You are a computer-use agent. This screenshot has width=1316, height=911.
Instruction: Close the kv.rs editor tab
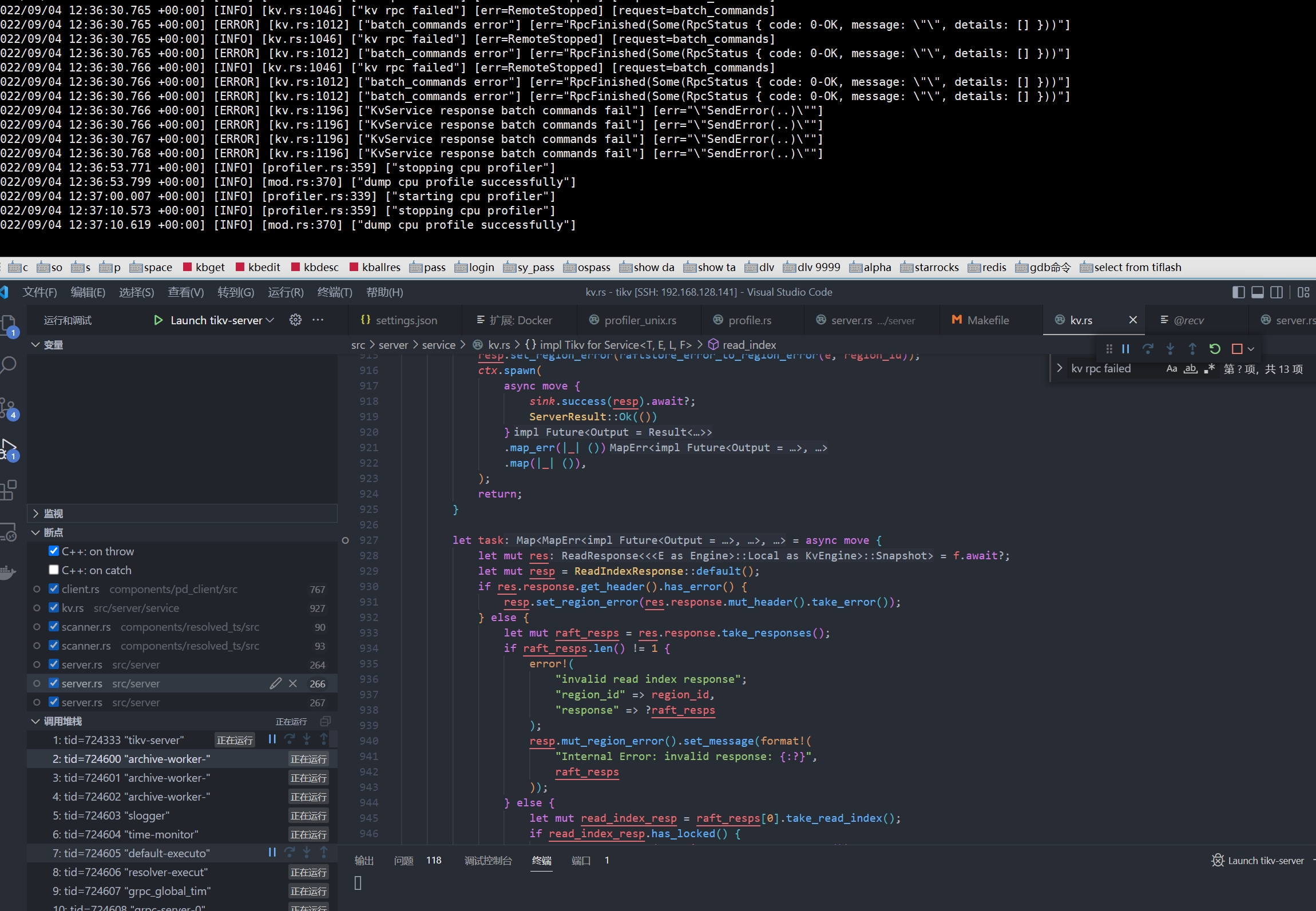1133,320
